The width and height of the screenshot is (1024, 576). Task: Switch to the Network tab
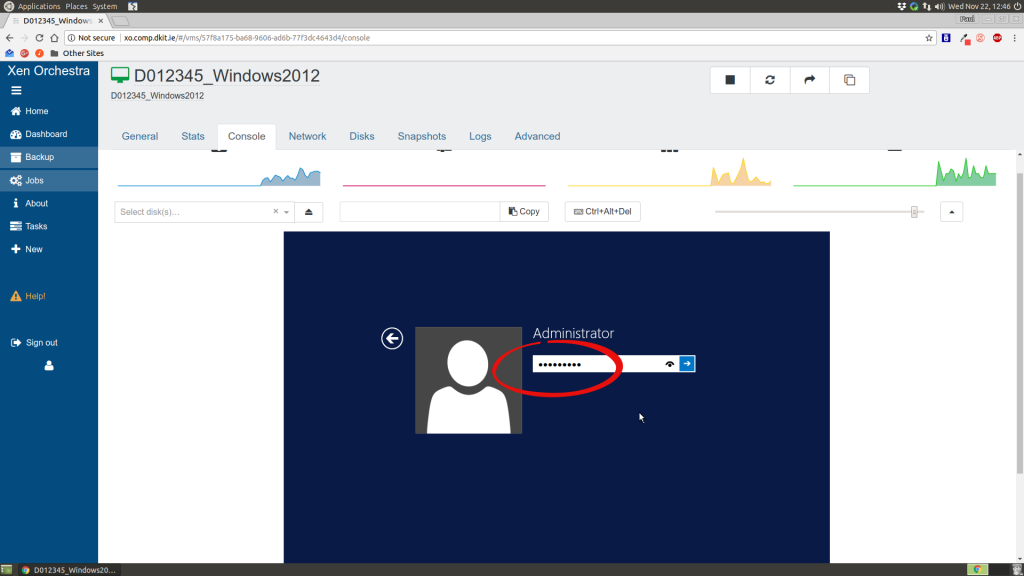click(307, 136)
